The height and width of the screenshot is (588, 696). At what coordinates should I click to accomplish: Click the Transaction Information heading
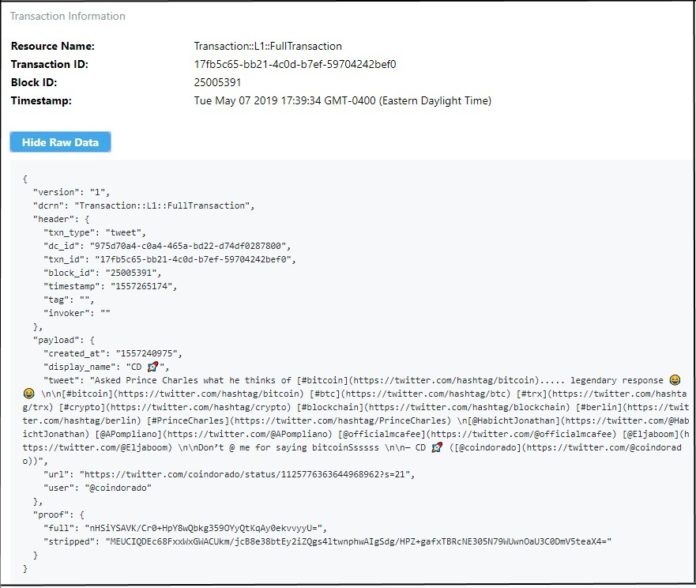tap(68, 16)
